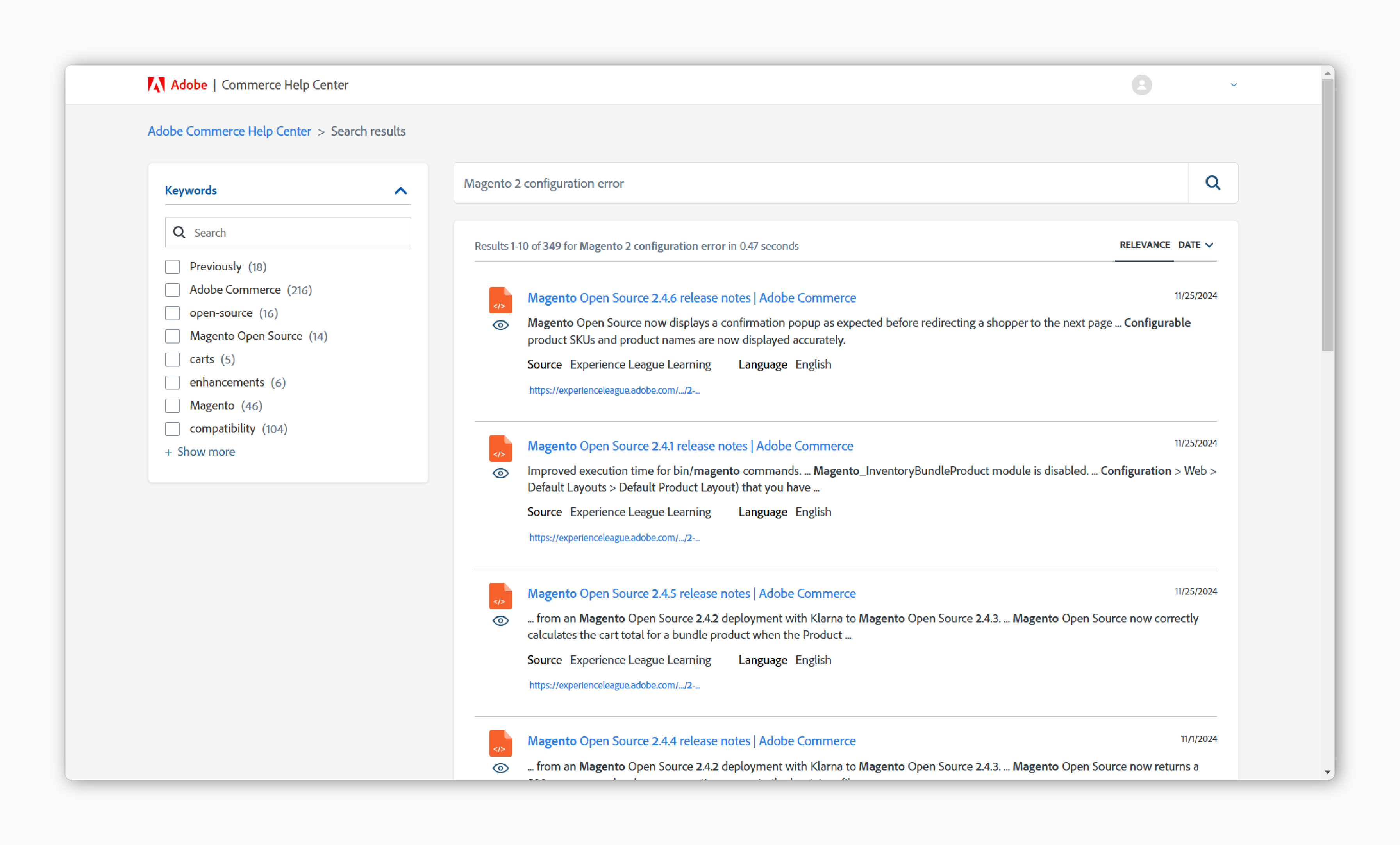
Task: Sort results by Date
Action: tap(1195, 245)
